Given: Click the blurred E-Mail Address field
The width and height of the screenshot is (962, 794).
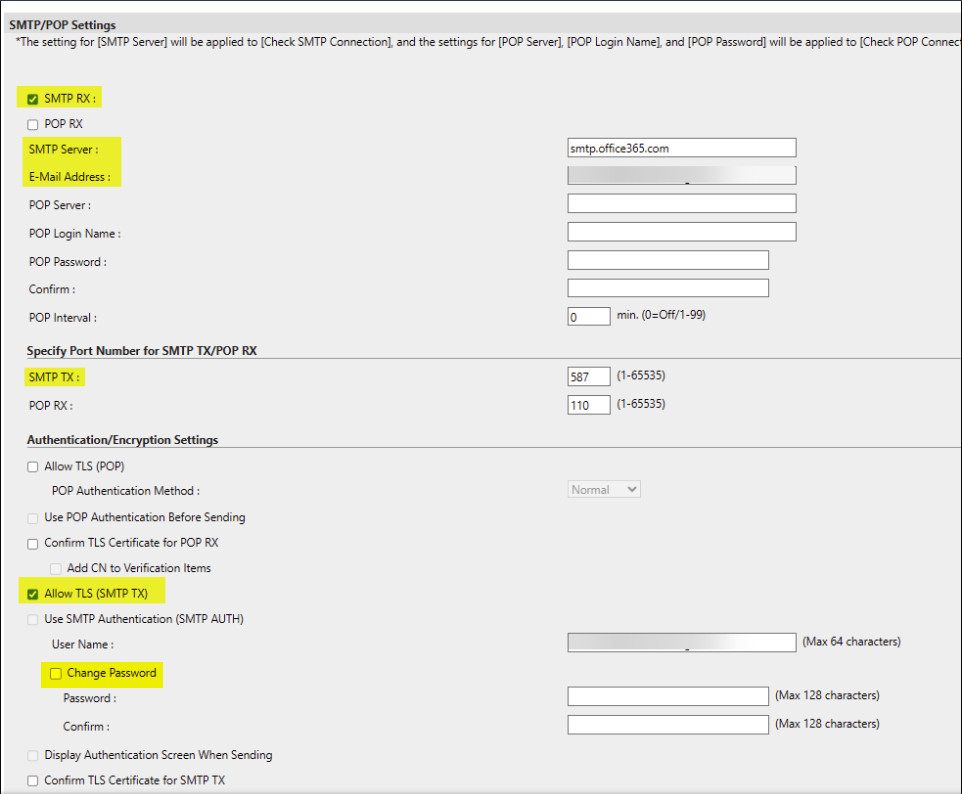Looking at the screenshot, I should click(681, 176).
